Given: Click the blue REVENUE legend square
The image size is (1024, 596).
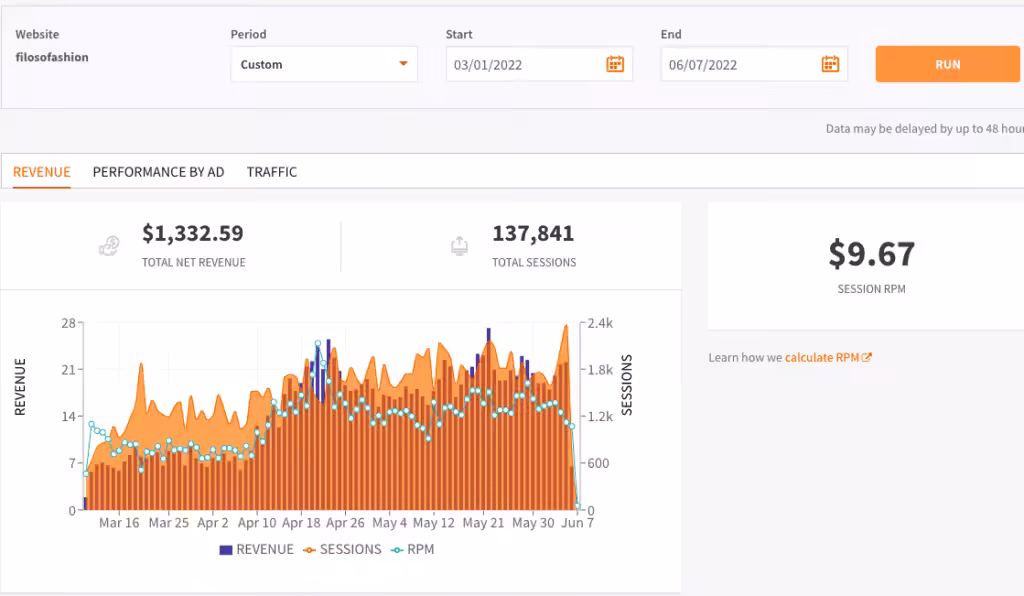Looking at the screenshot, I should click(226, 550).
